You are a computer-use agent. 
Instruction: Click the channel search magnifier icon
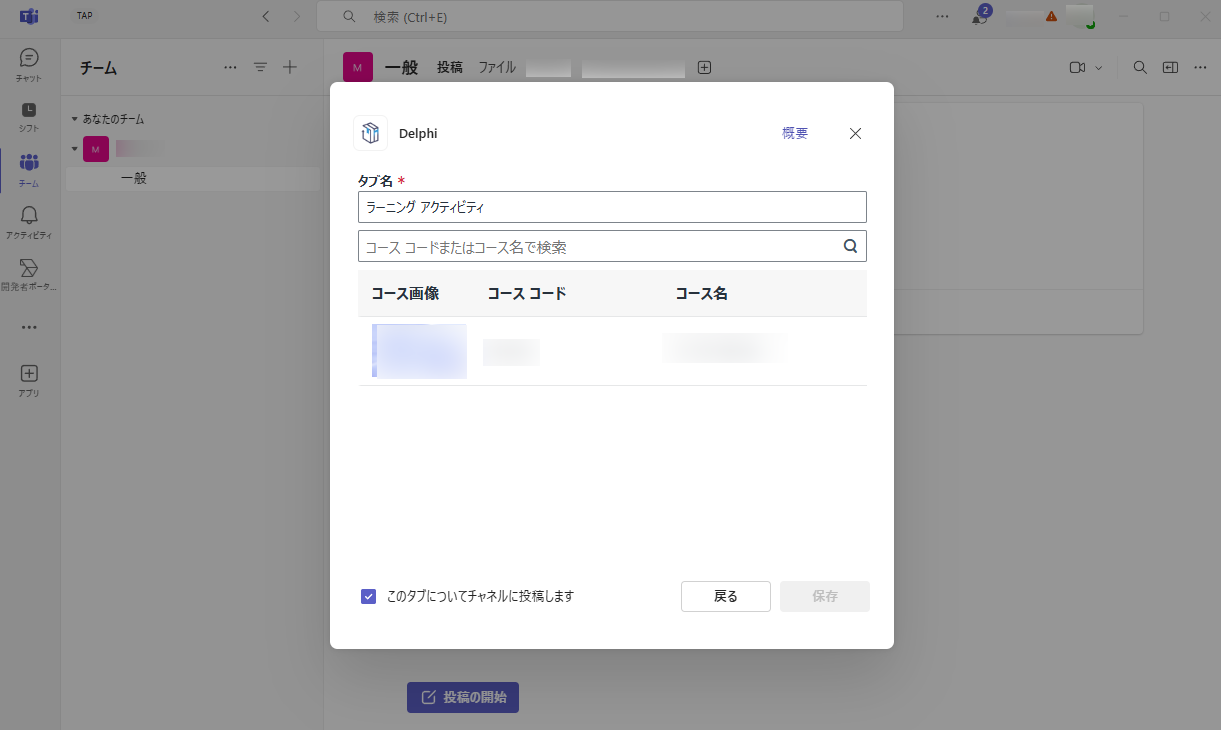(x=1139, y=67)
